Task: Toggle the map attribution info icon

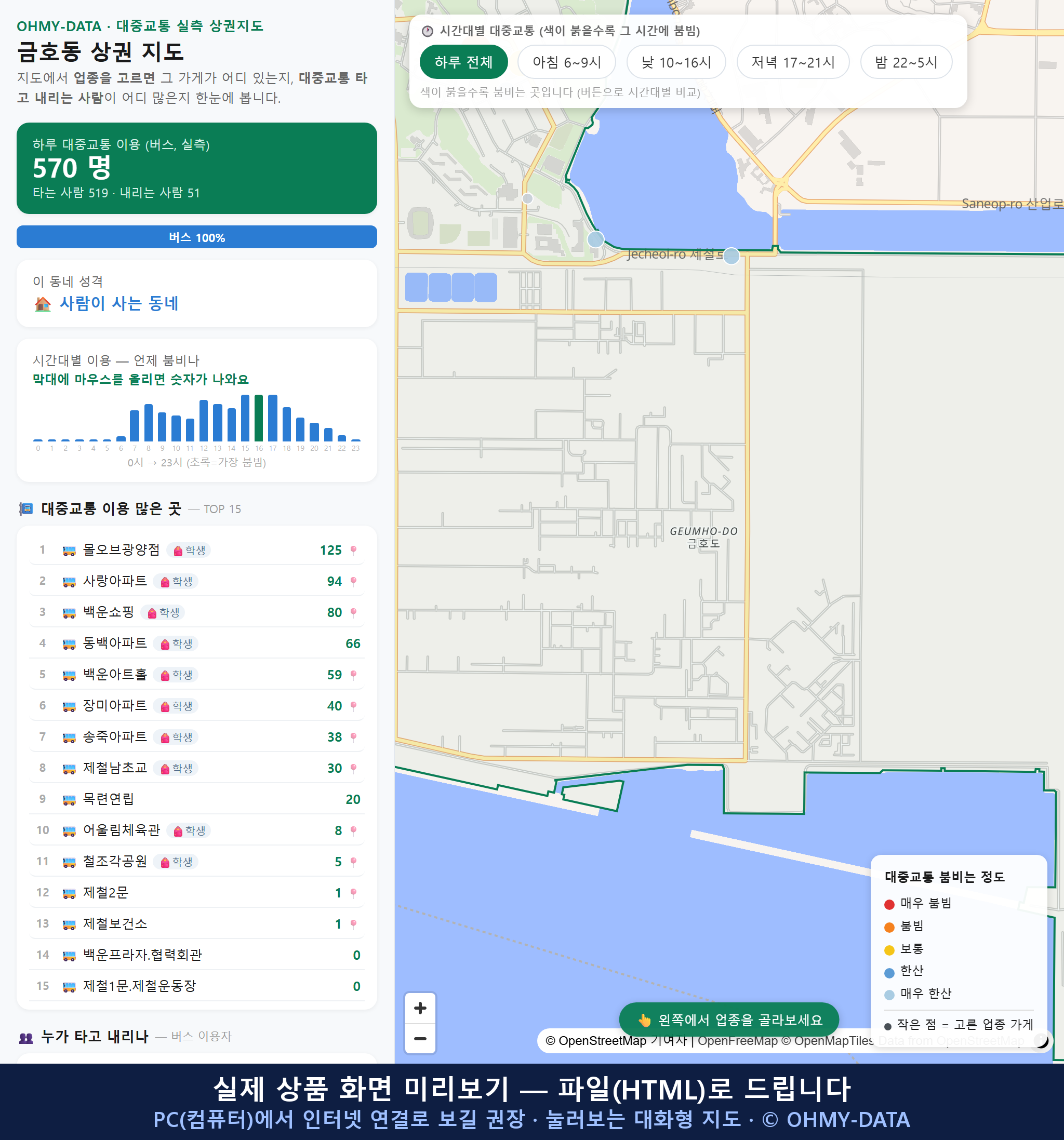Action: [1041, 1040]
